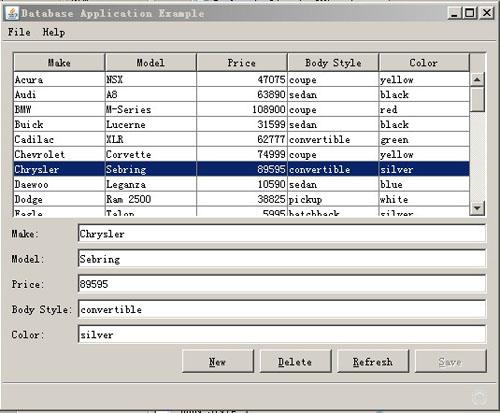Click the Refresh button
Screen dimensions: 500x413
(373, 362)
